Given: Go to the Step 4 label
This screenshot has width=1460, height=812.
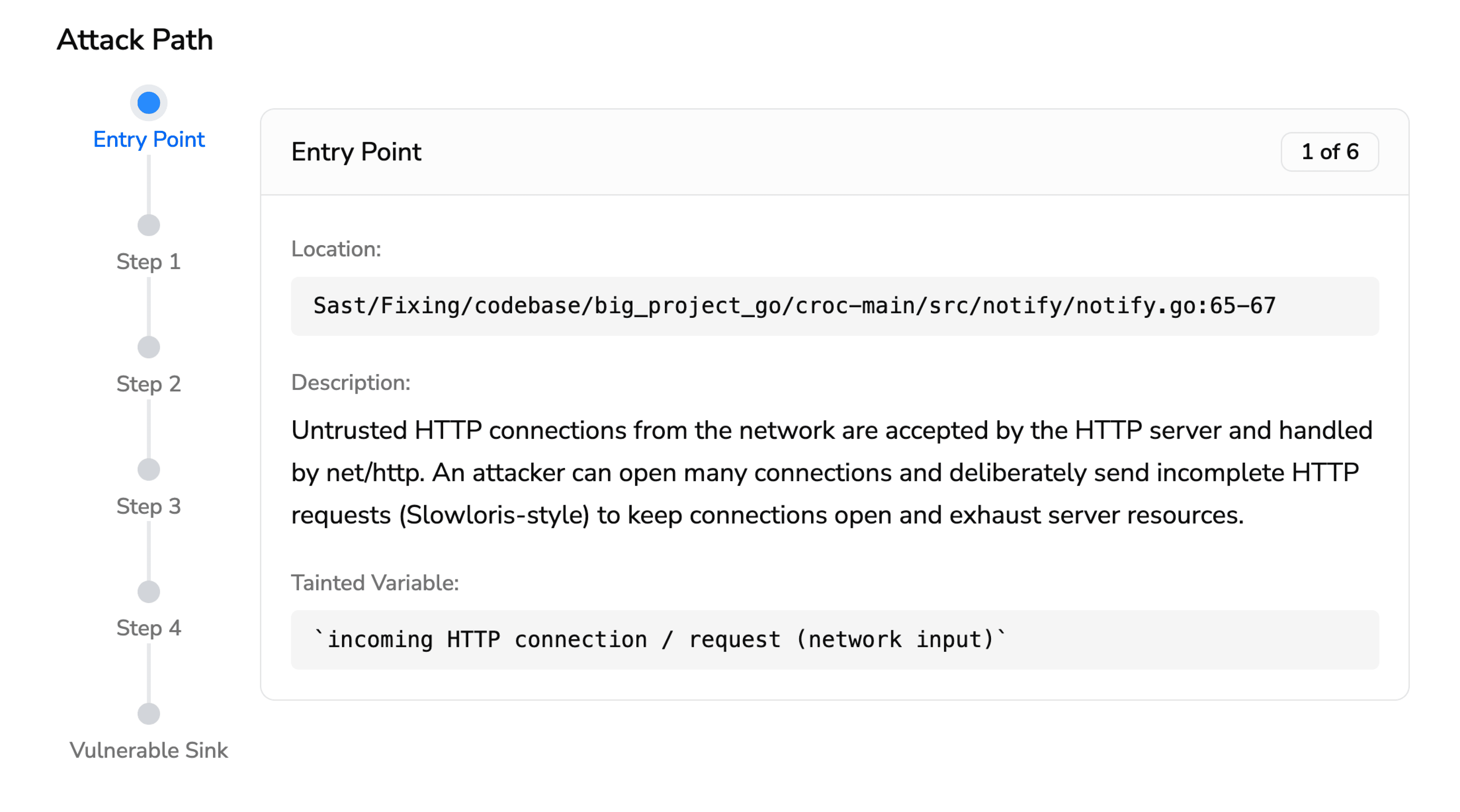Looking at the screenshot, I should [148, 628].
